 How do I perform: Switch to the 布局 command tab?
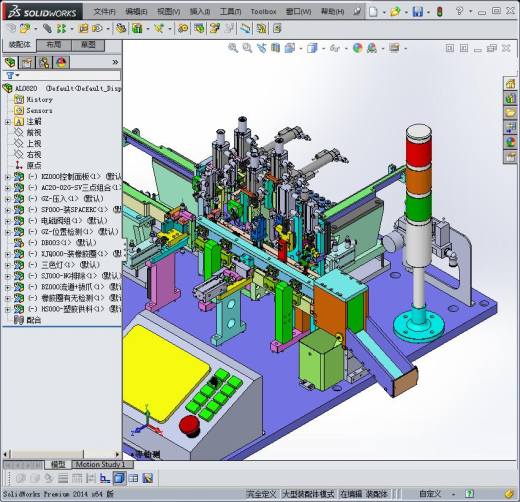click(x=53, y=45)
